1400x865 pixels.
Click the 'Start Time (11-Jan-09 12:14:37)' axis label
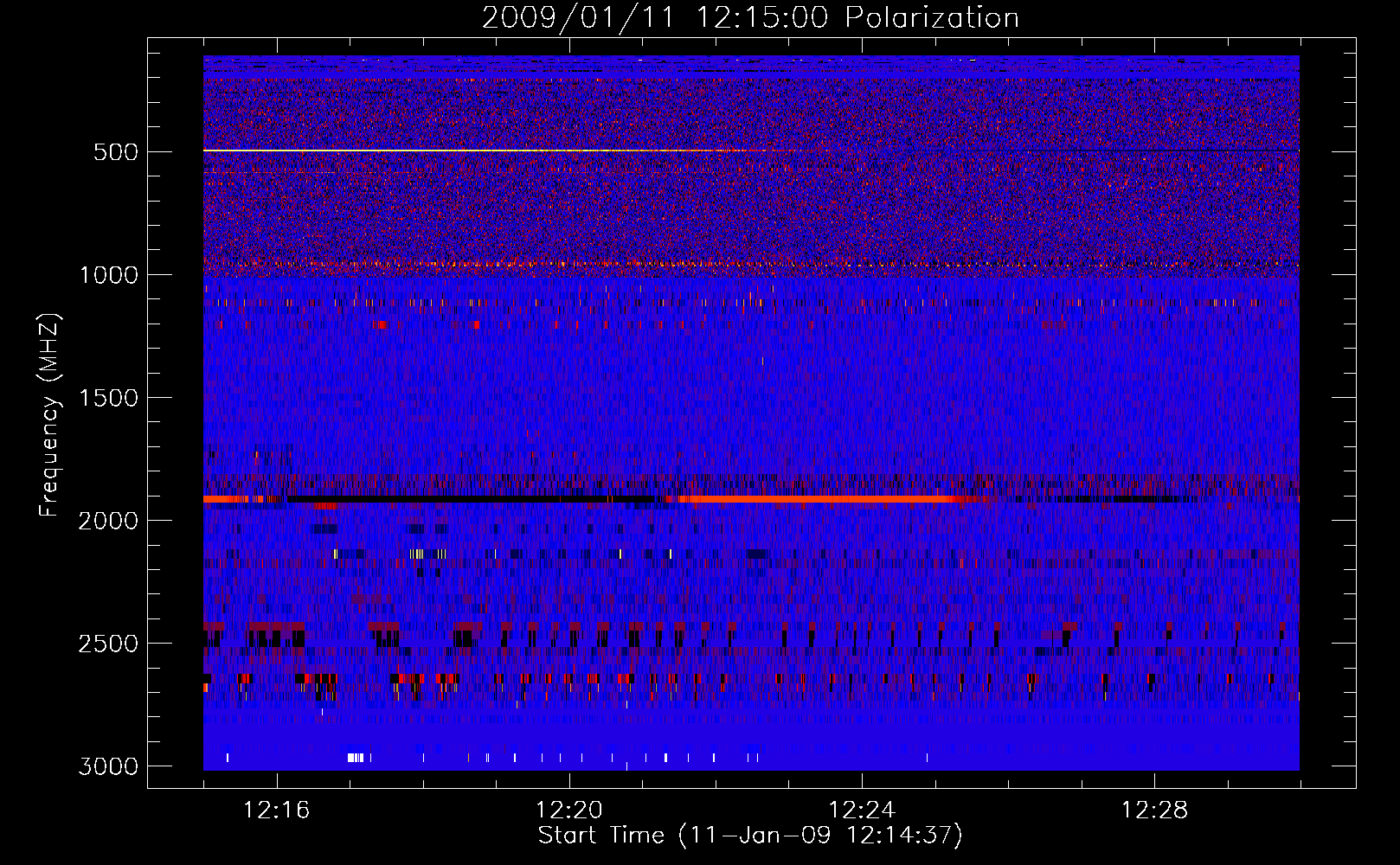750,836
